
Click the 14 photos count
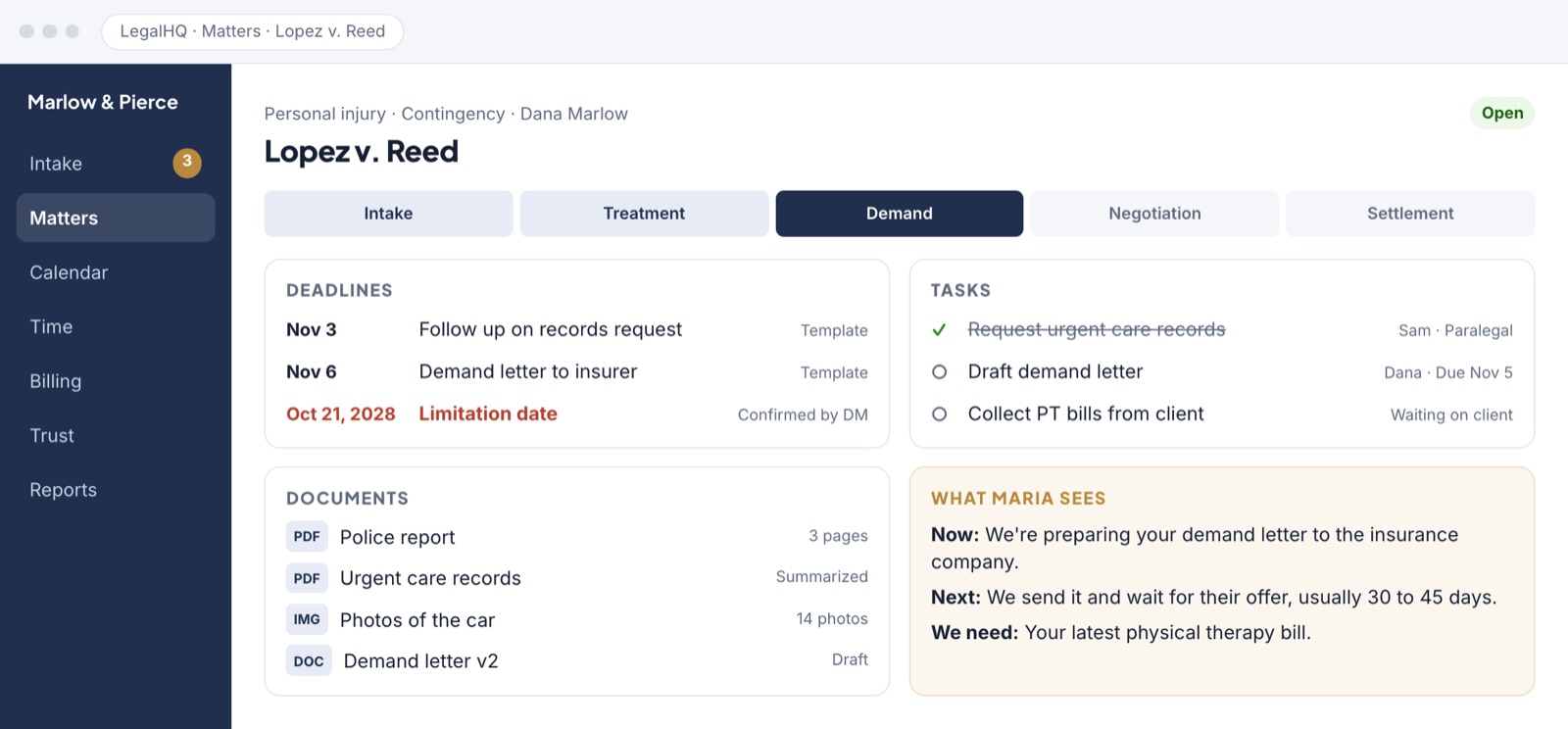pos(832,618)
